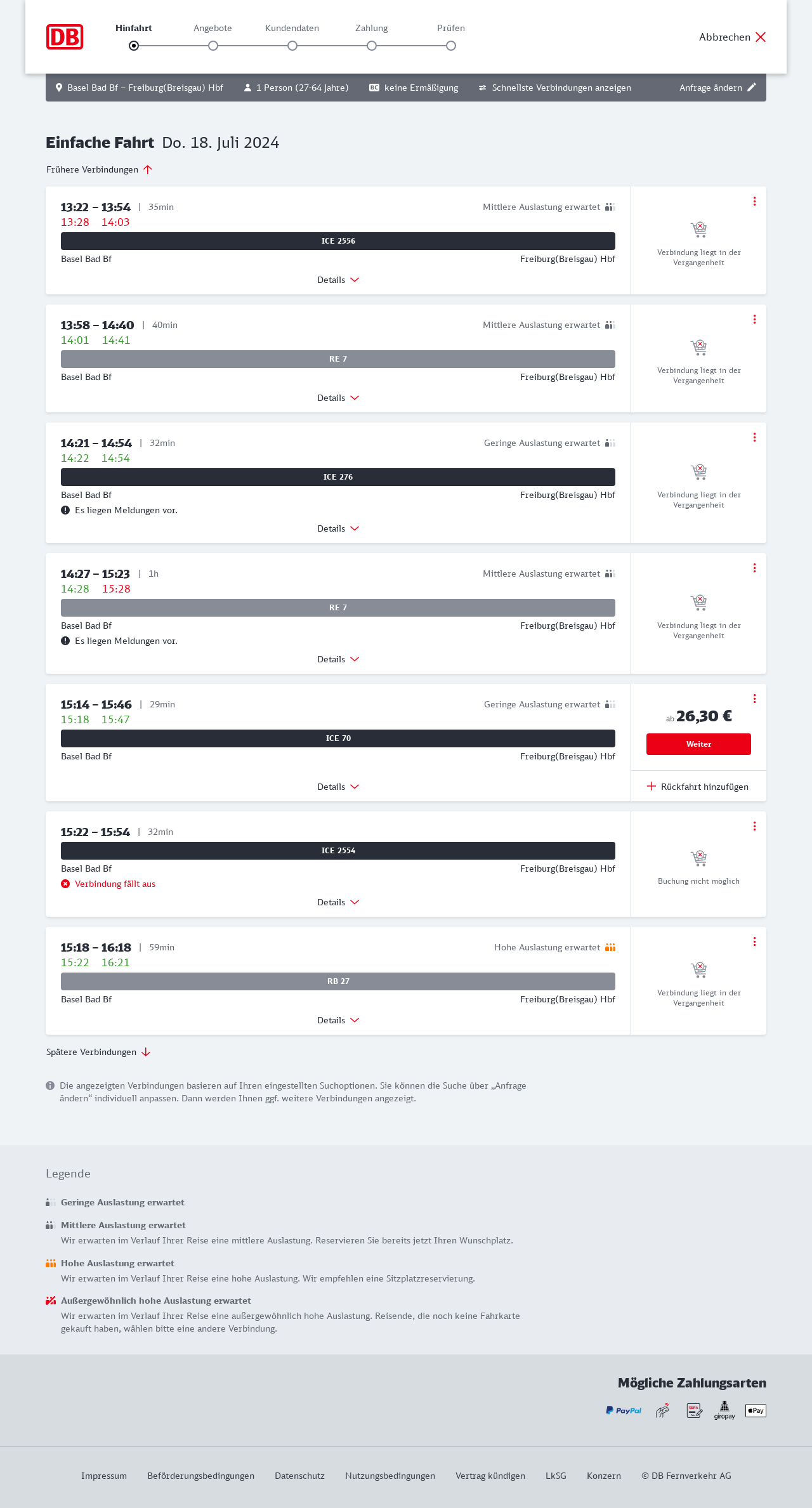Viewport: 812px width, 1508px height.
Task: Open three-dot menu for ICE 2556 connection
Action: pos(754,201)
